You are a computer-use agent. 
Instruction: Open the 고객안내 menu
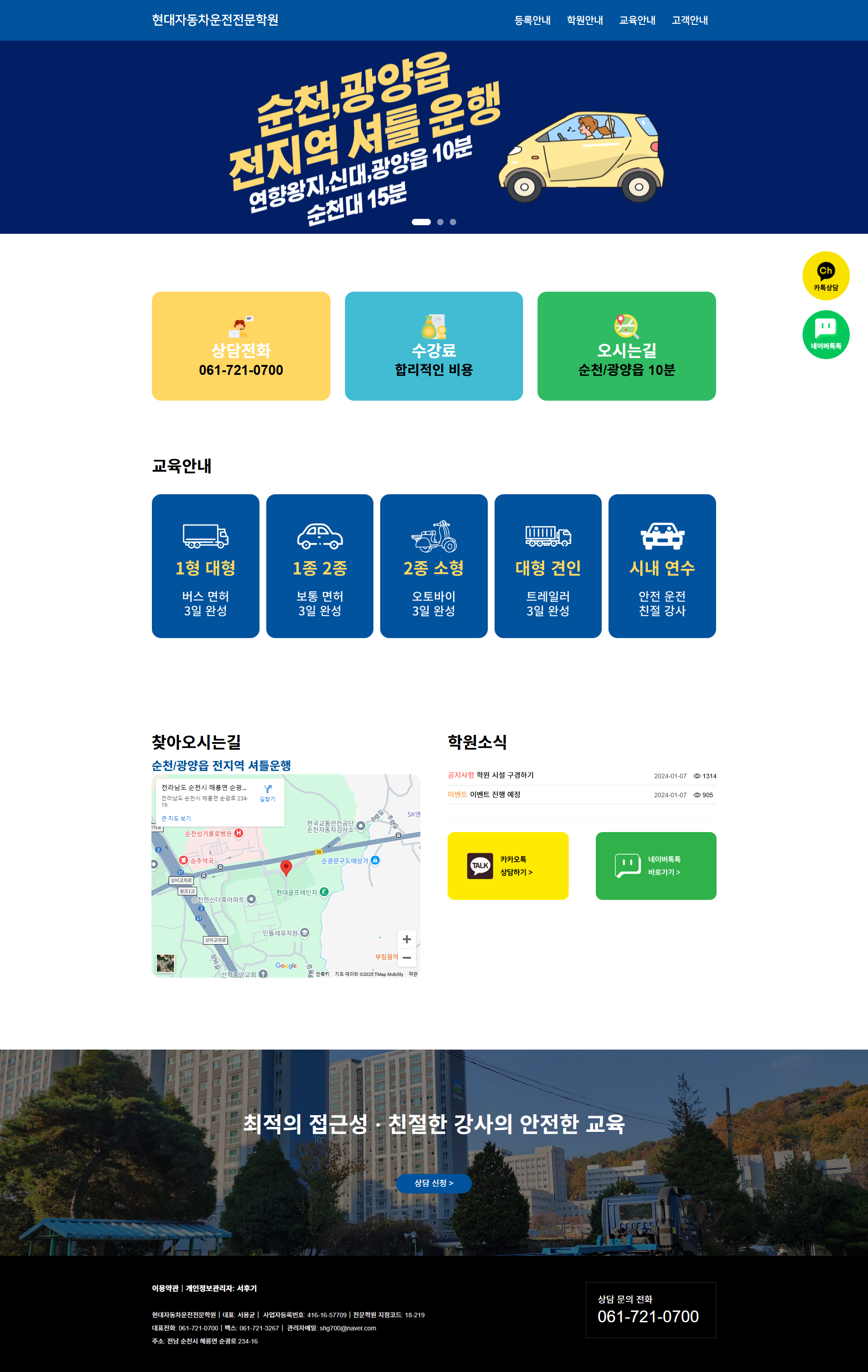(x=689, y=20)
